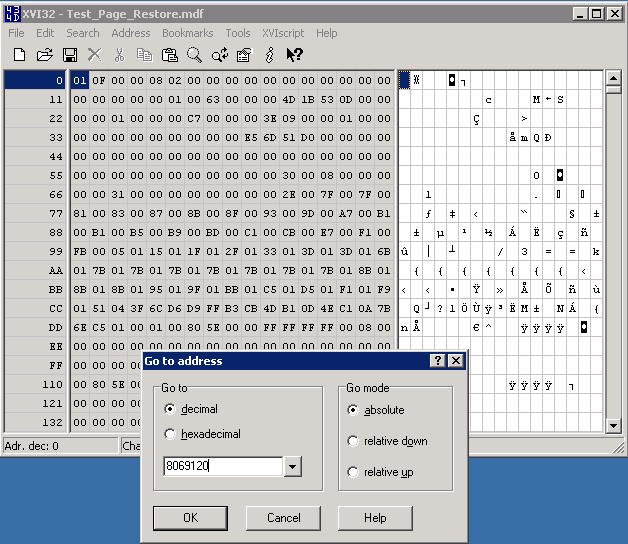This screenshot has height=544, width=628.
Task: Click the What's This help cursor icon
Action: tap(294, 54)
